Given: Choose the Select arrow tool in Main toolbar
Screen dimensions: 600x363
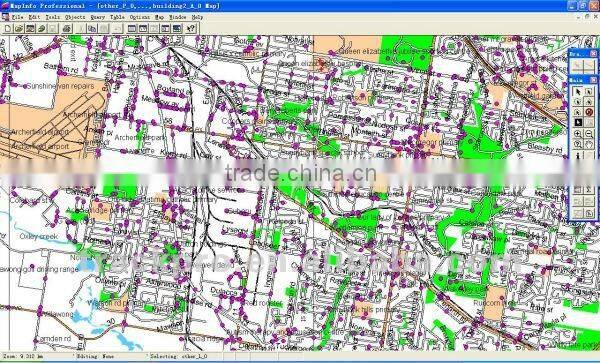Looking at the screenshot, I should point(578,91).
